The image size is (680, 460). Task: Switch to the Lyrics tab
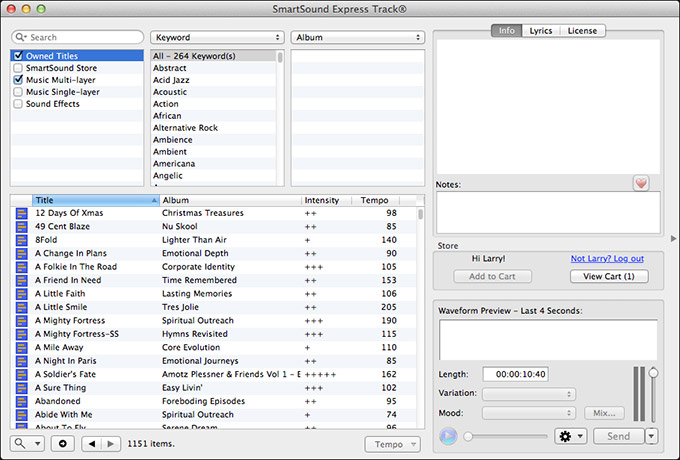541,31
